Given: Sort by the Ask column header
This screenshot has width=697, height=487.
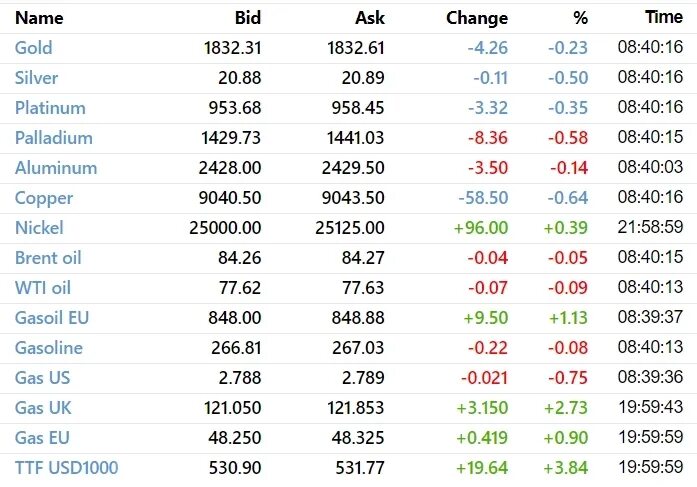Looking at the screenshot, I should [370, 18].
